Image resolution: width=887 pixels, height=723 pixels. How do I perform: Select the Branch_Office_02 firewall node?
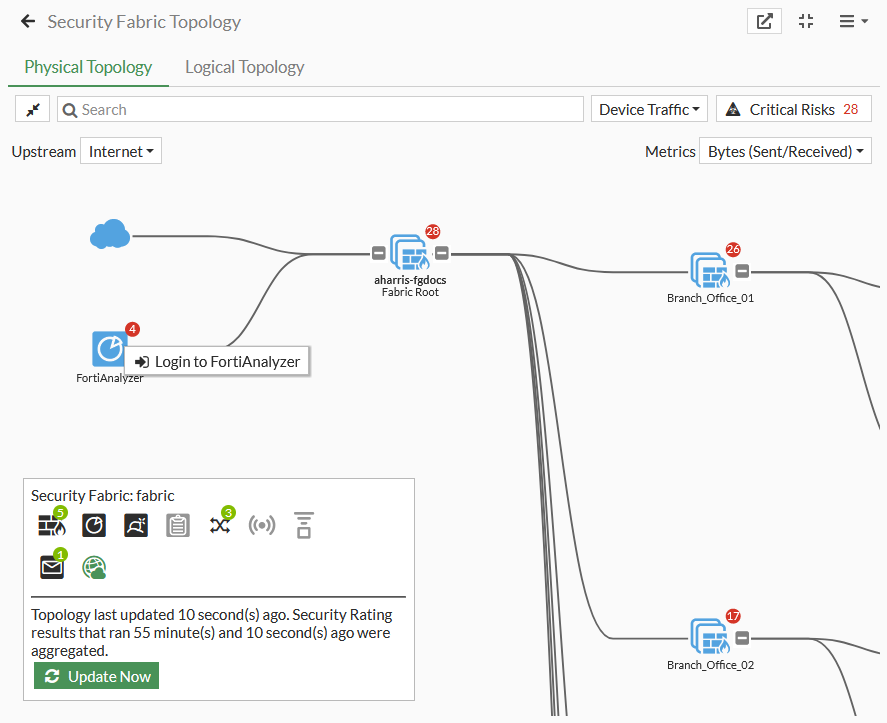[710, 637]
